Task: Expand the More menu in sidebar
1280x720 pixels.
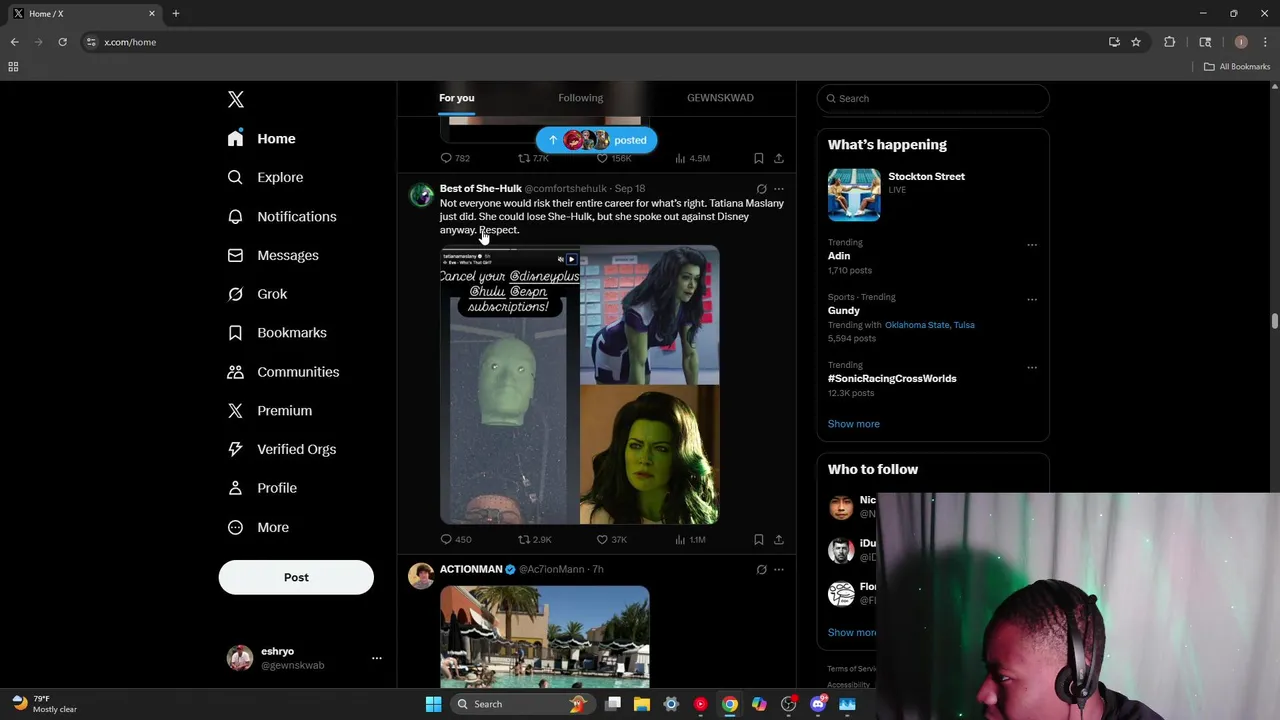Action: point(259,527)
